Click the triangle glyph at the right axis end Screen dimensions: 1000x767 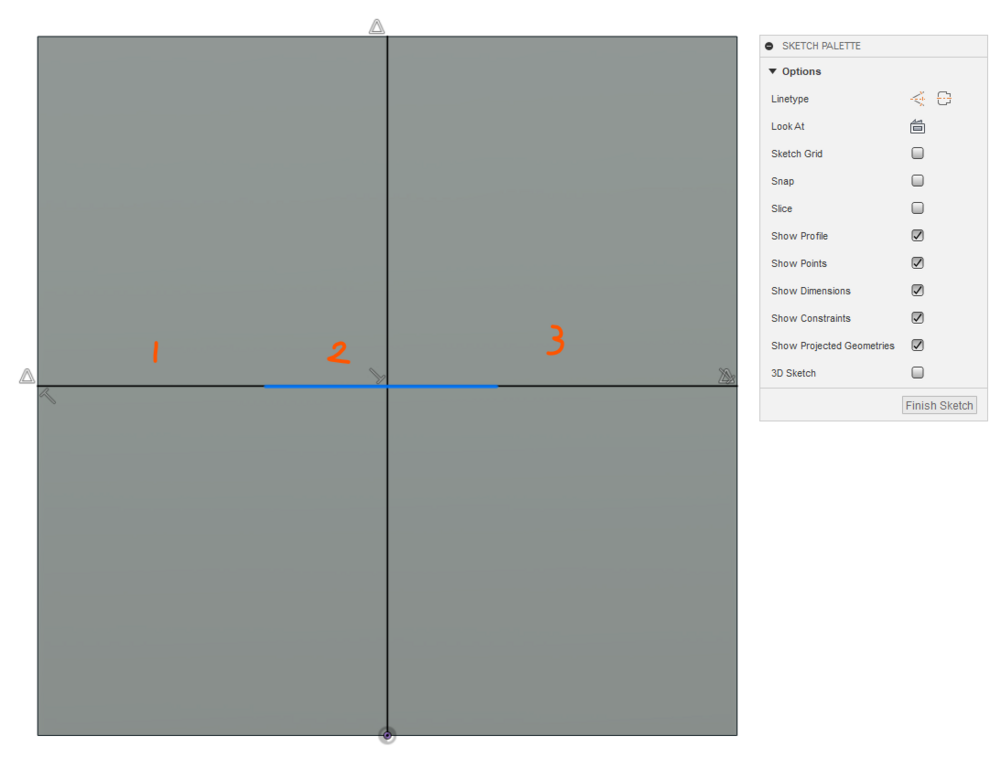723,377
